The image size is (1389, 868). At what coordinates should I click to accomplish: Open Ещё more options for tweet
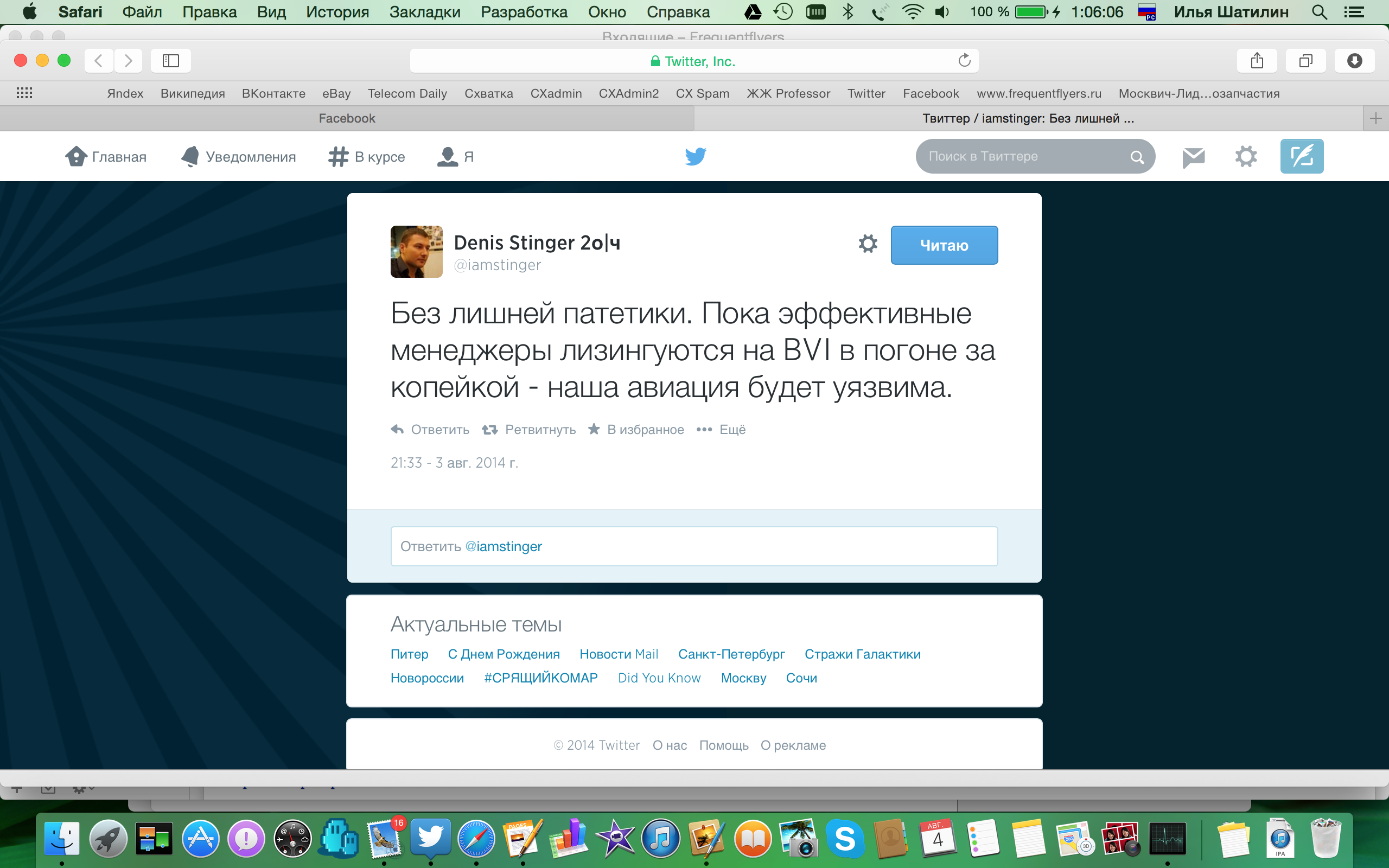click(x=721, y=430)
